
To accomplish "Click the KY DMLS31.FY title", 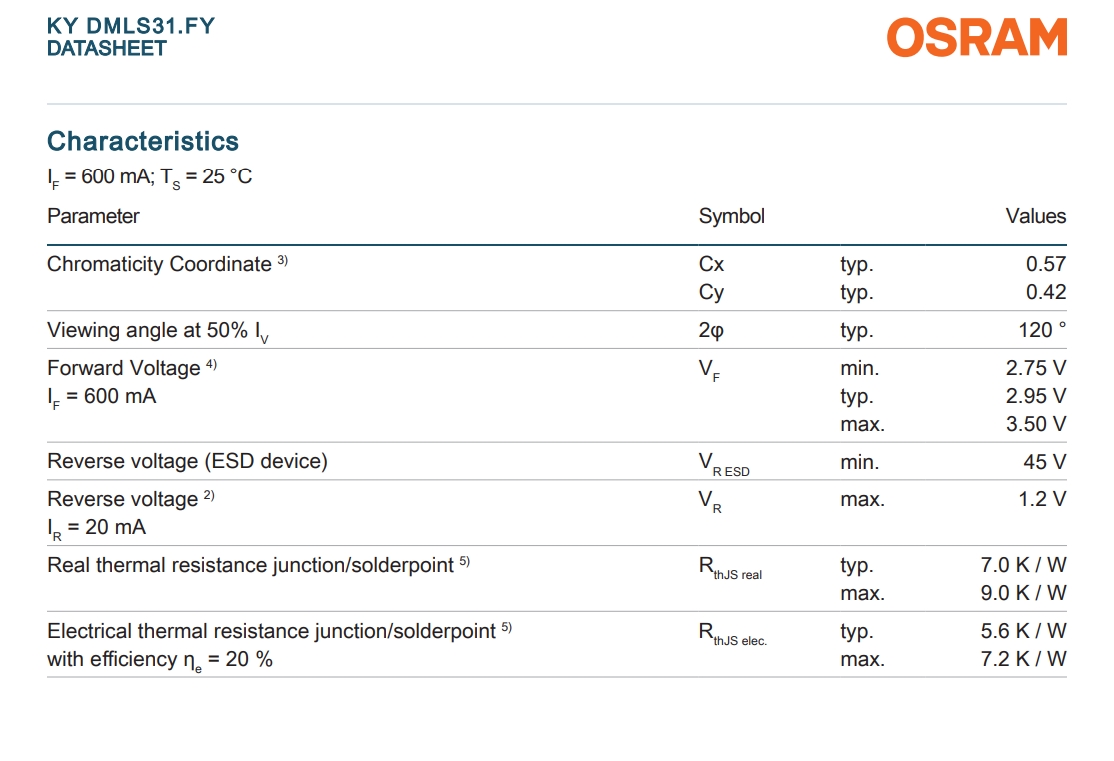I will [x=131, y=26].
